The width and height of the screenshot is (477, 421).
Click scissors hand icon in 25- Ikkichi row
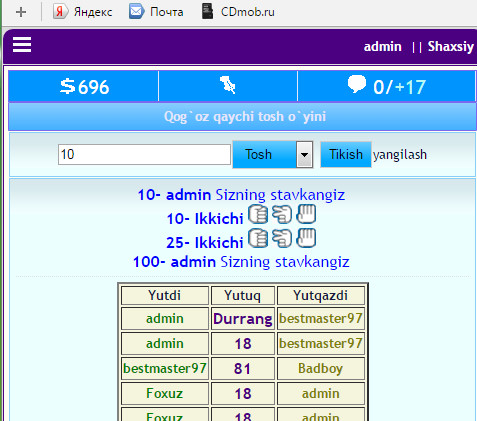(x=282, y=238)
